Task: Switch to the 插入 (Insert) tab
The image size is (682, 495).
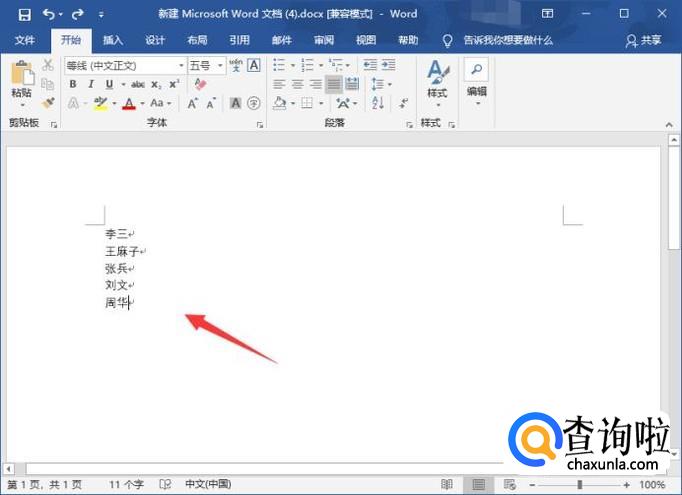Action: coord(113,40)
